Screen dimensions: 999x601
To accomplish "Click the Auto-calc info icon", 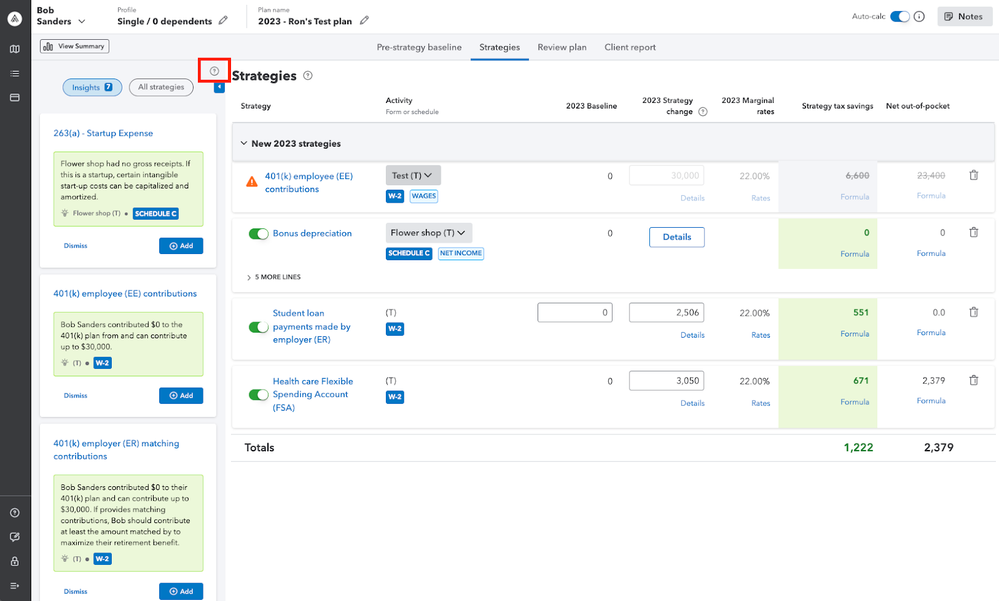I will click(919, 17).
